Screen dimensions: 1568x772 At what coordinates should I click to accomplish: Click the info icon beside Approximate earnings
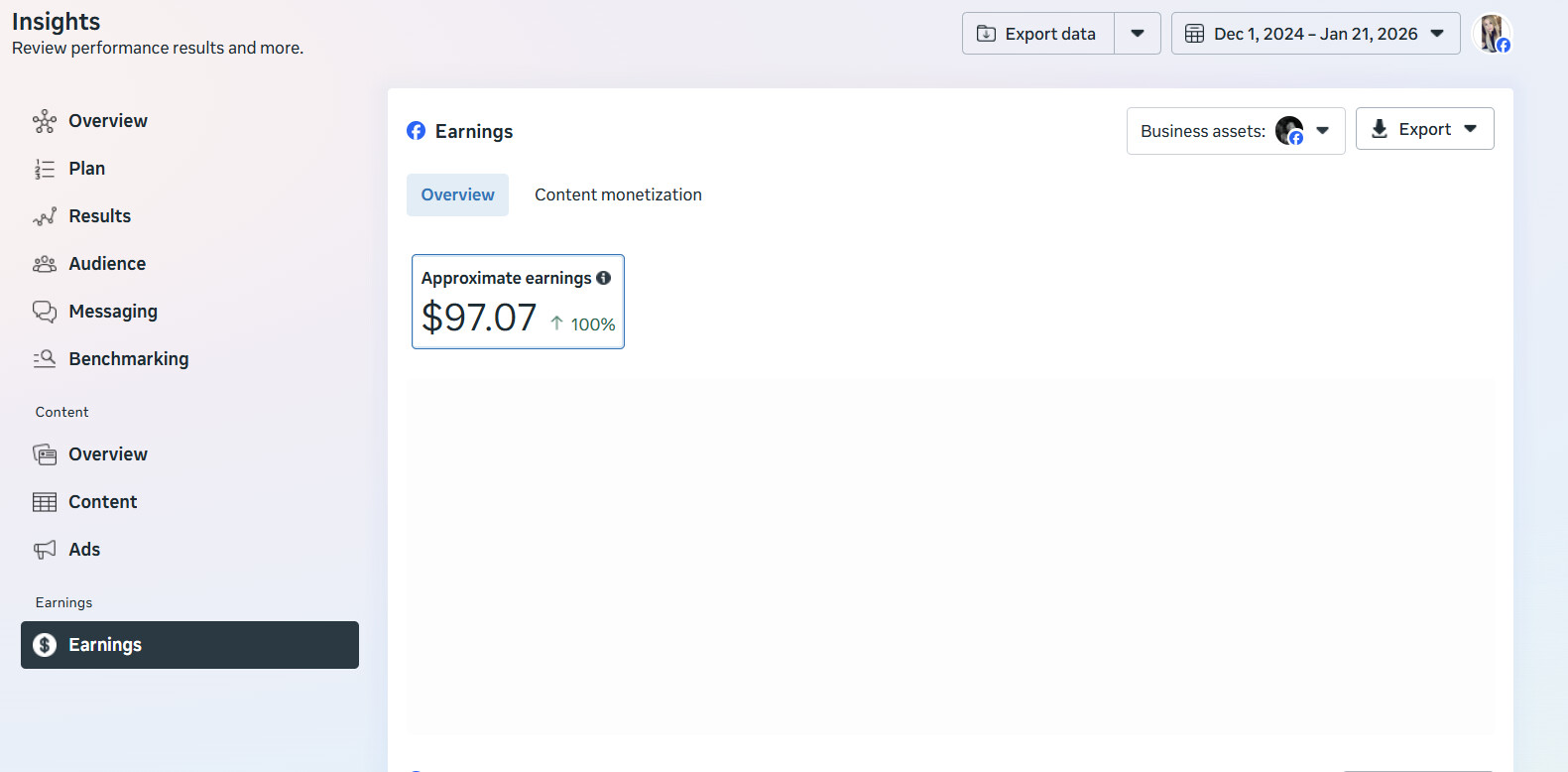point(603,278)
